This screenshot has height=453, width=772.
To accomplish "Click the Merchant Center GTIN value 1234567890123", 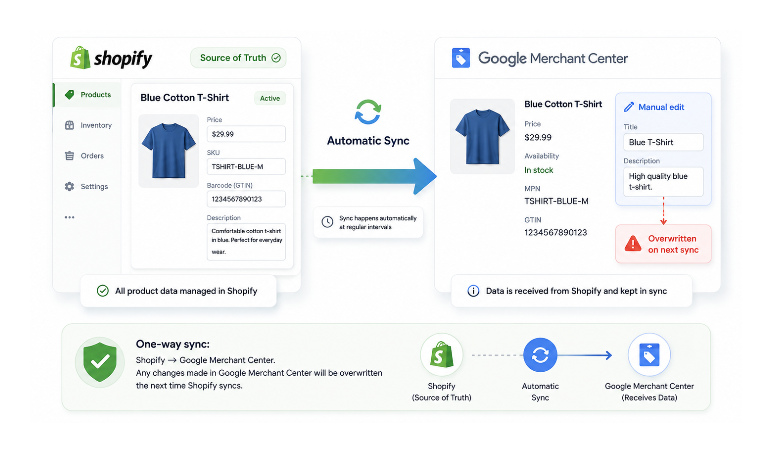I will [x=555, y=232].
